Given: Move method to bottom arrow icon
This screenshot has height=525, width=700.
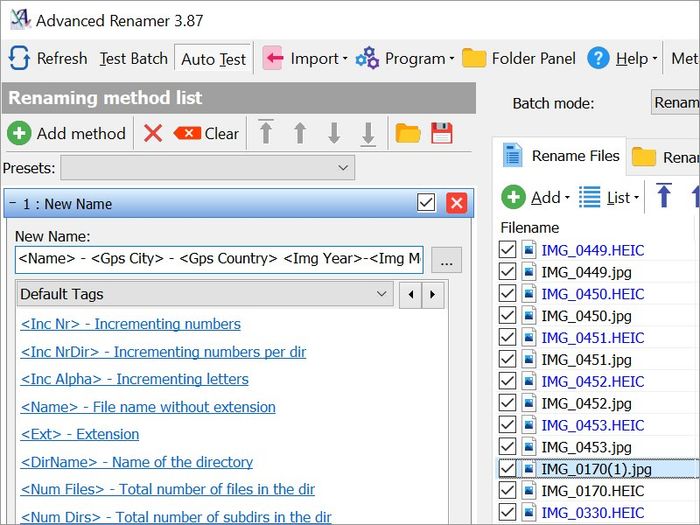Looking at the screenshot, I should tap(368, 133).
